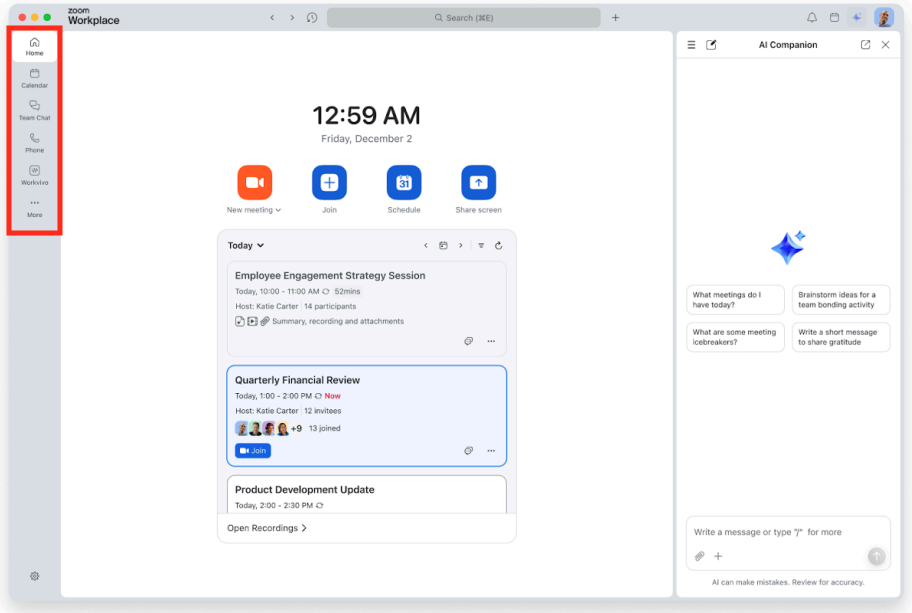
Task: Open Team Chat from the sidebar
Action: click(34, 111)
